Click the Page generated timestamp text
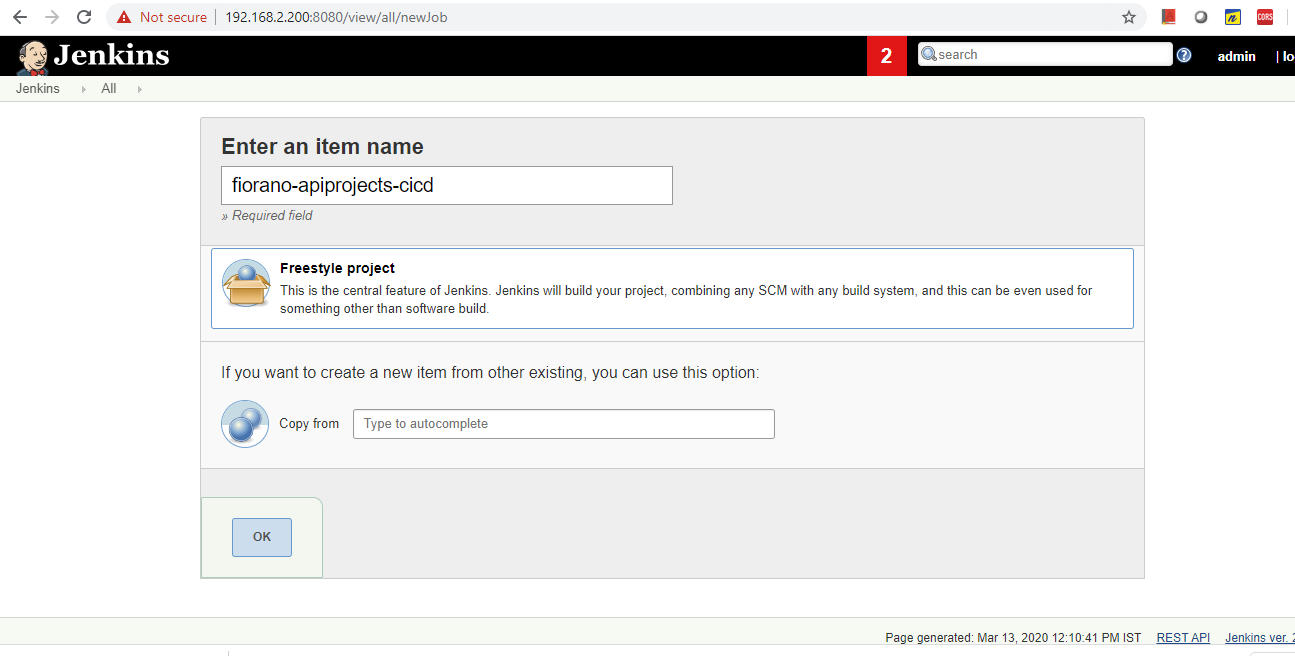 [1013, 638]
